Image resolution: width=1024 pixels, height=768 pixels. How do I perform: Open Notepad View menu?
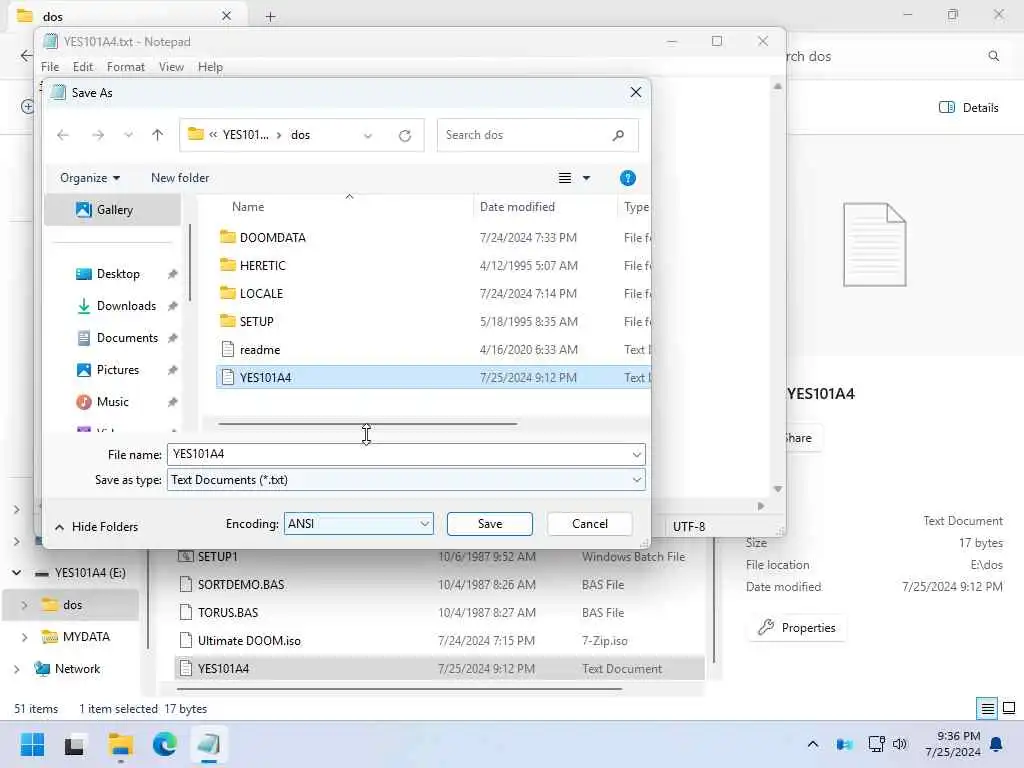pos(171,67)
